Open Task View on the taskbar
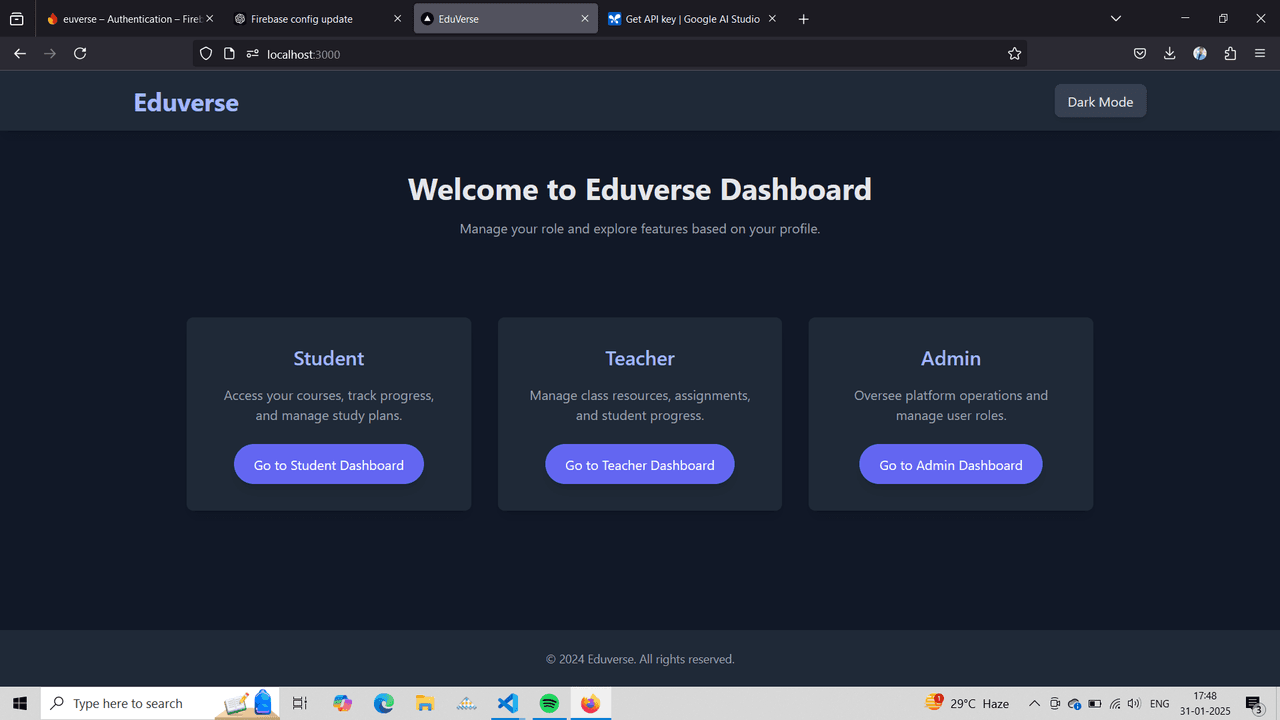The image size is (1280, 720). click(299, 703)
